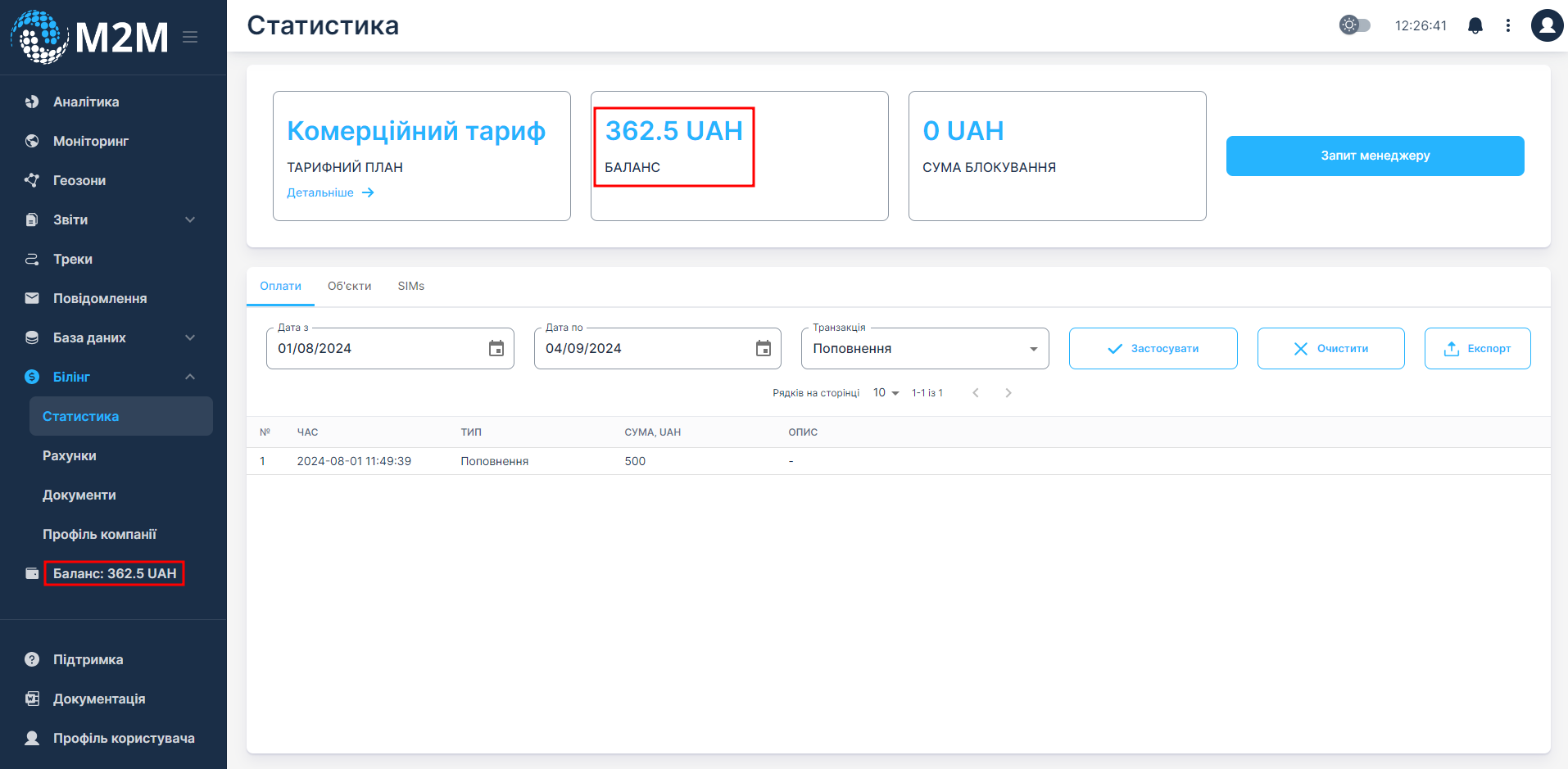Click the Баланс: 362.5 UAH sidebar text

click(x=115, y=573)
